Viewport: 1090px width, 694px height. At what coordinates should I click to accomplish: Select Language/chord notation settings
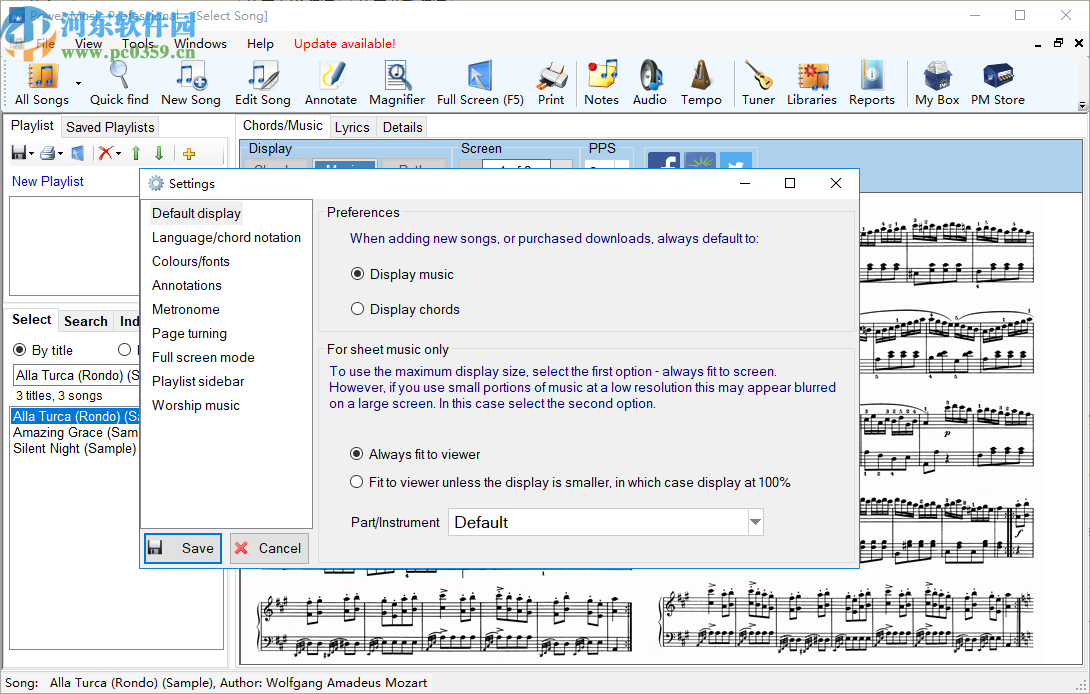click(227, 237)
